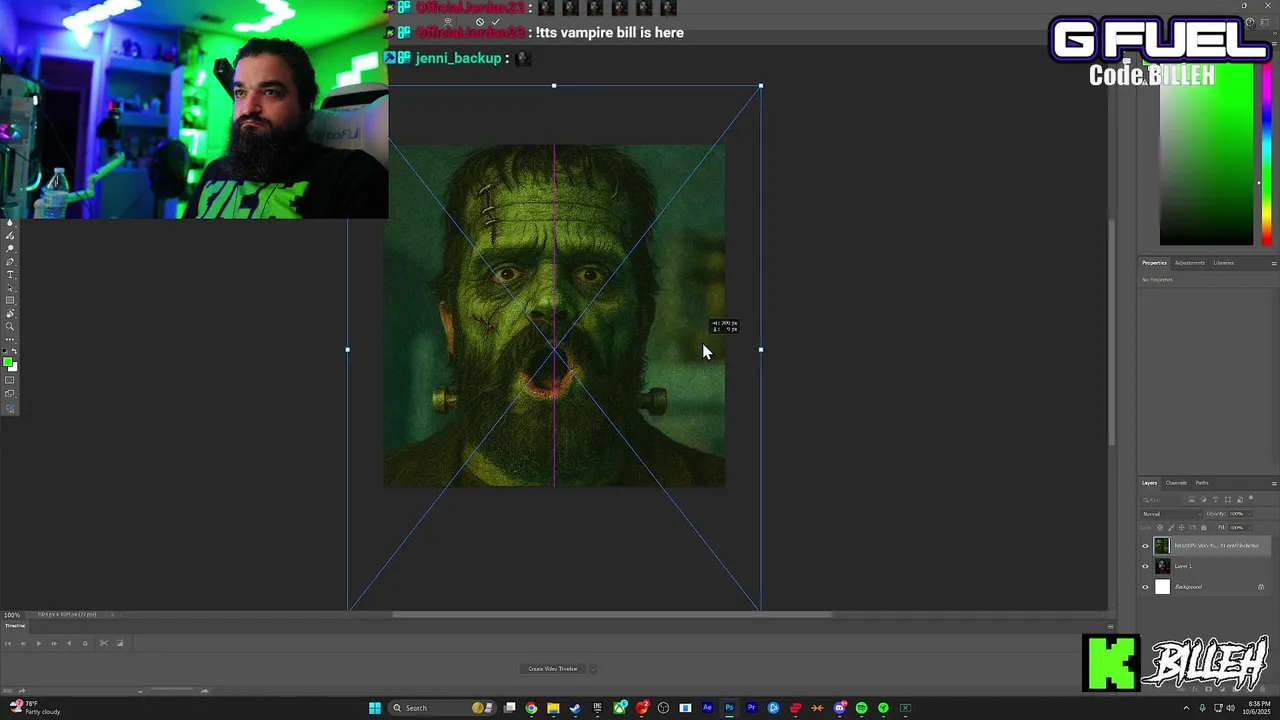Hide the top Frankenstein image layer
This screenshot has width=1280, height=720.
pos(1145,546)
